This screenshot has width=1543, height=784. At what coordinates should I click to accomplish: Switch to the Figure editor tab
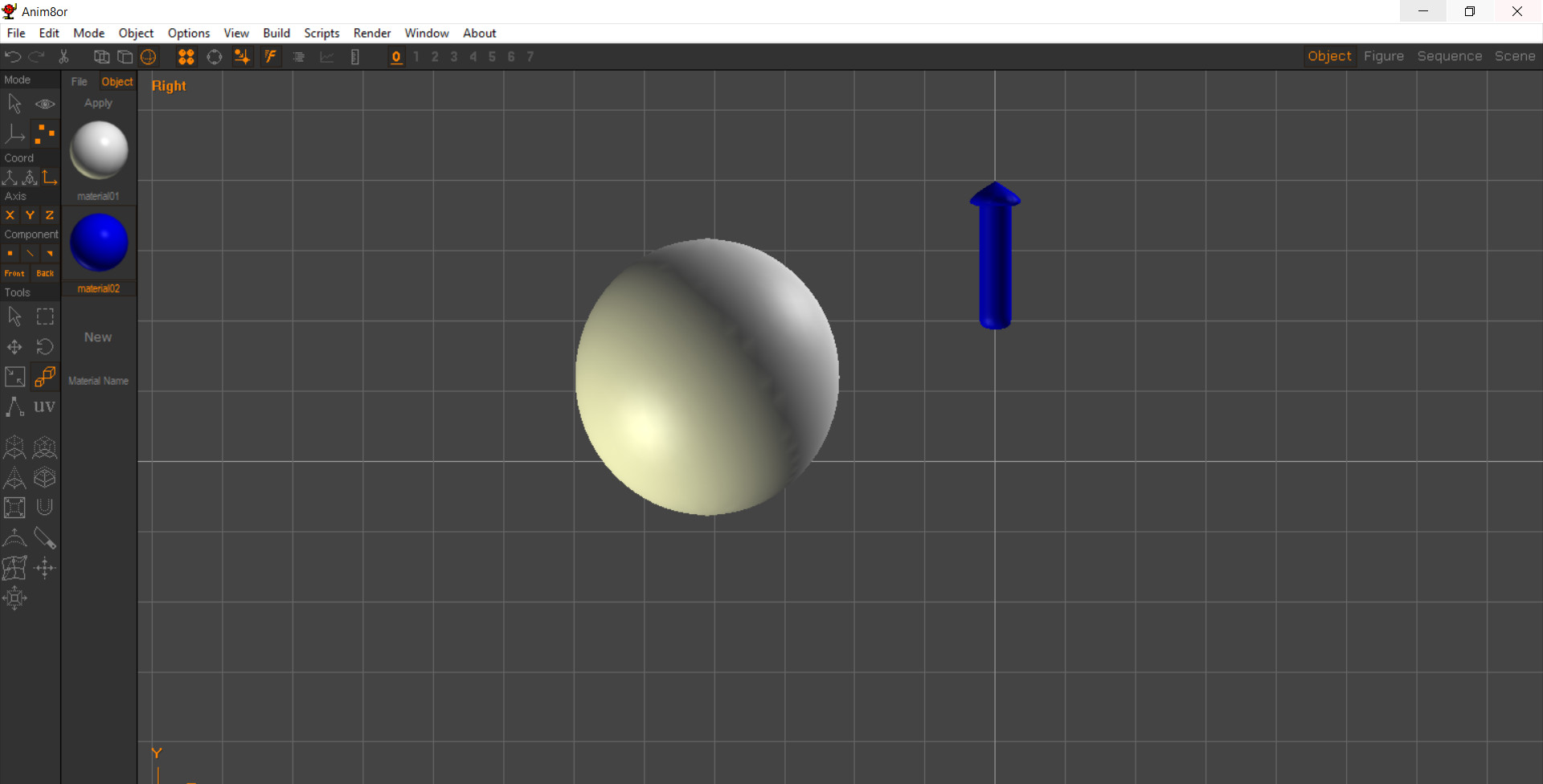tap(1384, 56)
